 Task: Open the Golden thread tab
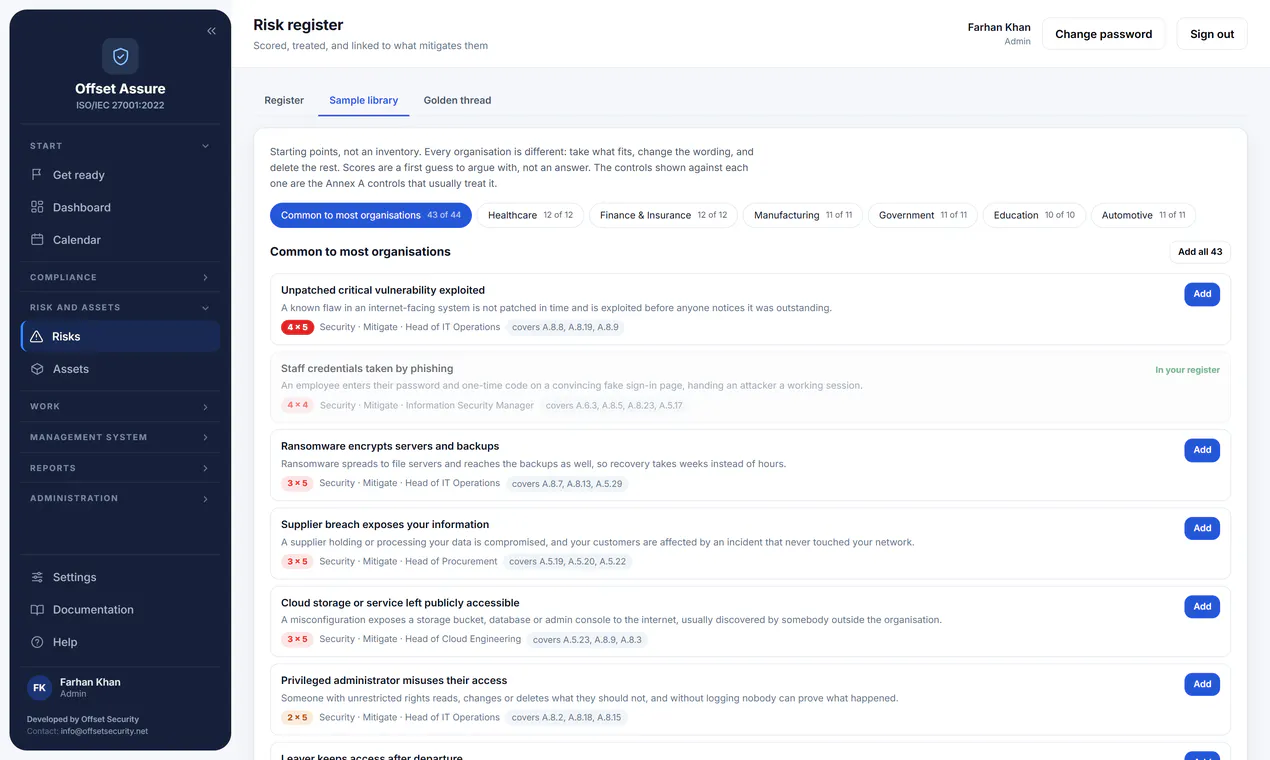click(457, 100)
